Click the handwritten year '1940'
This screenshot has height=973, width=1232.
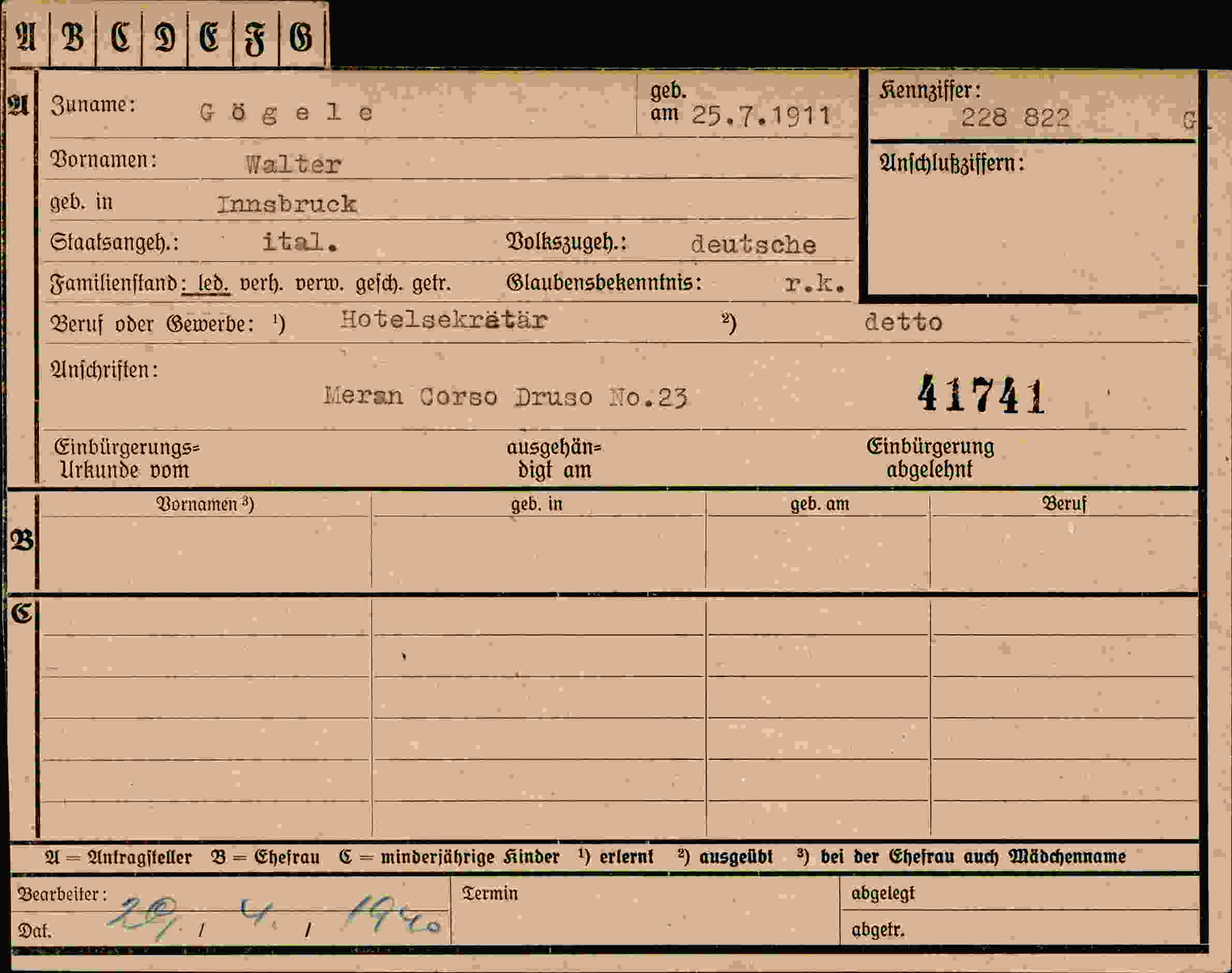394,915
